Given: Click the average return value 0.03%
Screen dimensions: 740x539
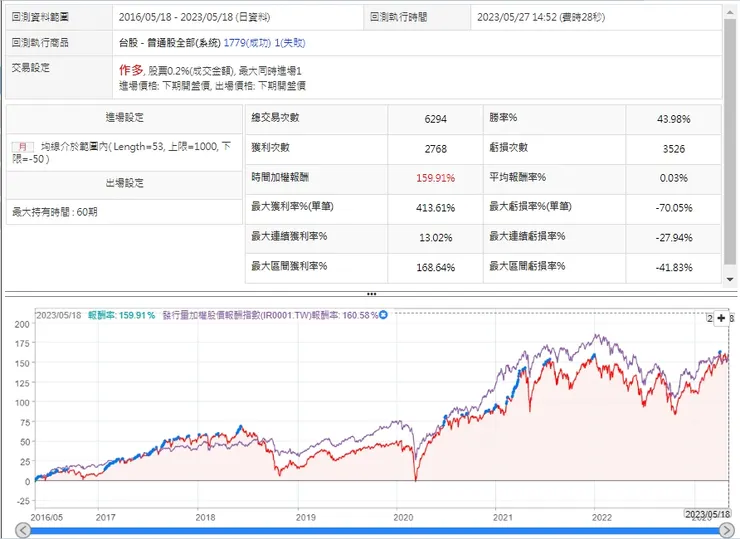Looking at the screenshot, I should pyautogui.click(x=673, y=178).
